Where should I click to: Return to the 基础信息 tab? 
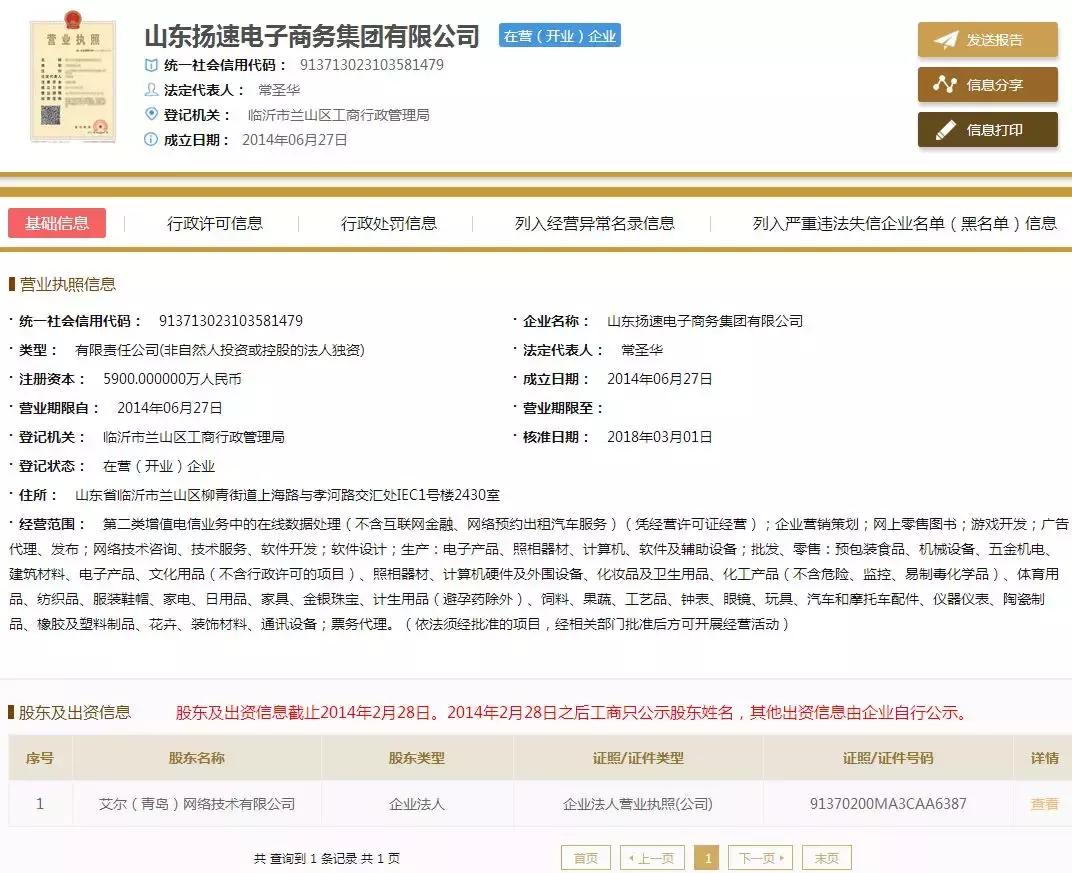click(55, 223)
